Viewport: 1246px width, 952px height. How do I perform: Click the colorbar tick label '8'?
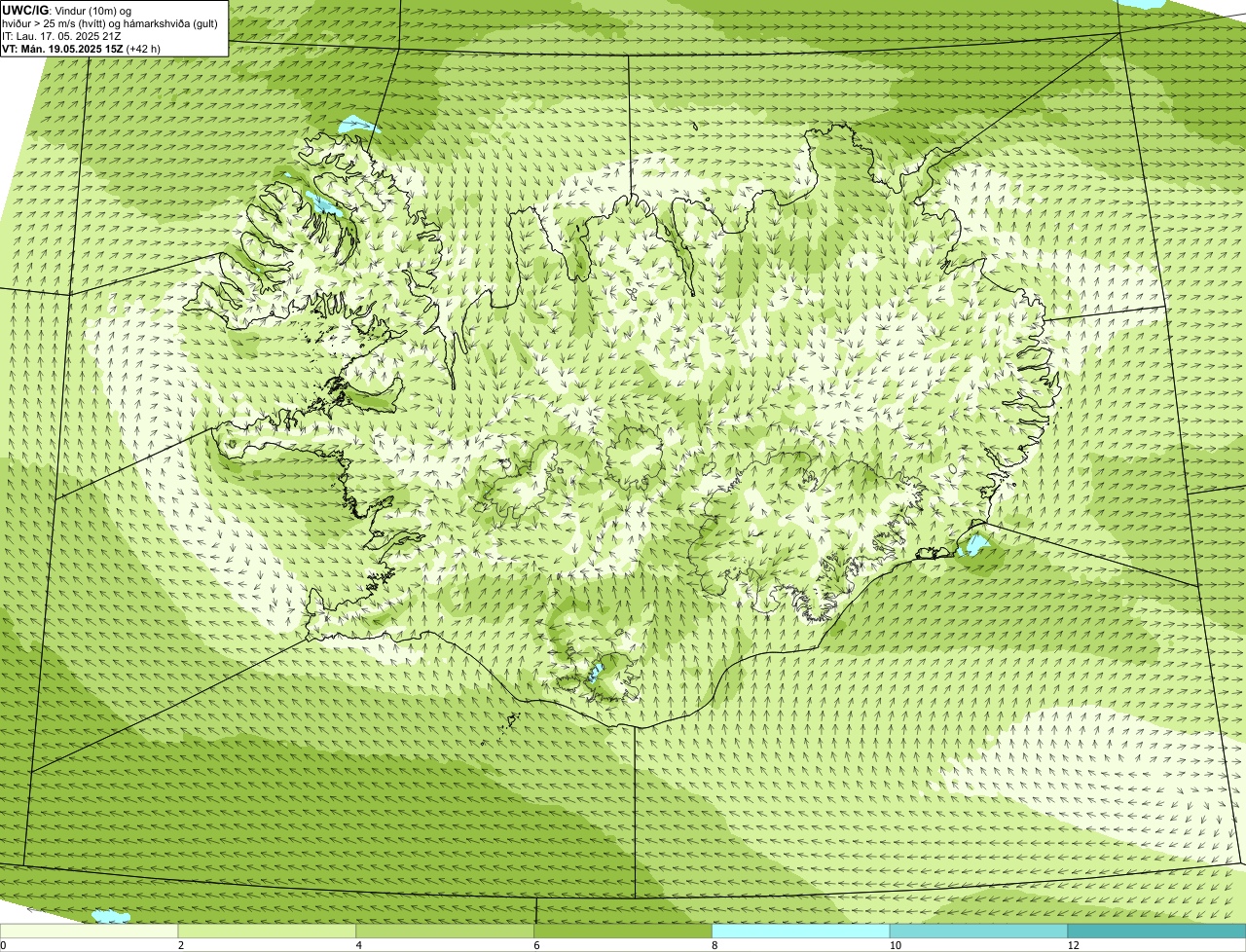(x=715, y=945)
